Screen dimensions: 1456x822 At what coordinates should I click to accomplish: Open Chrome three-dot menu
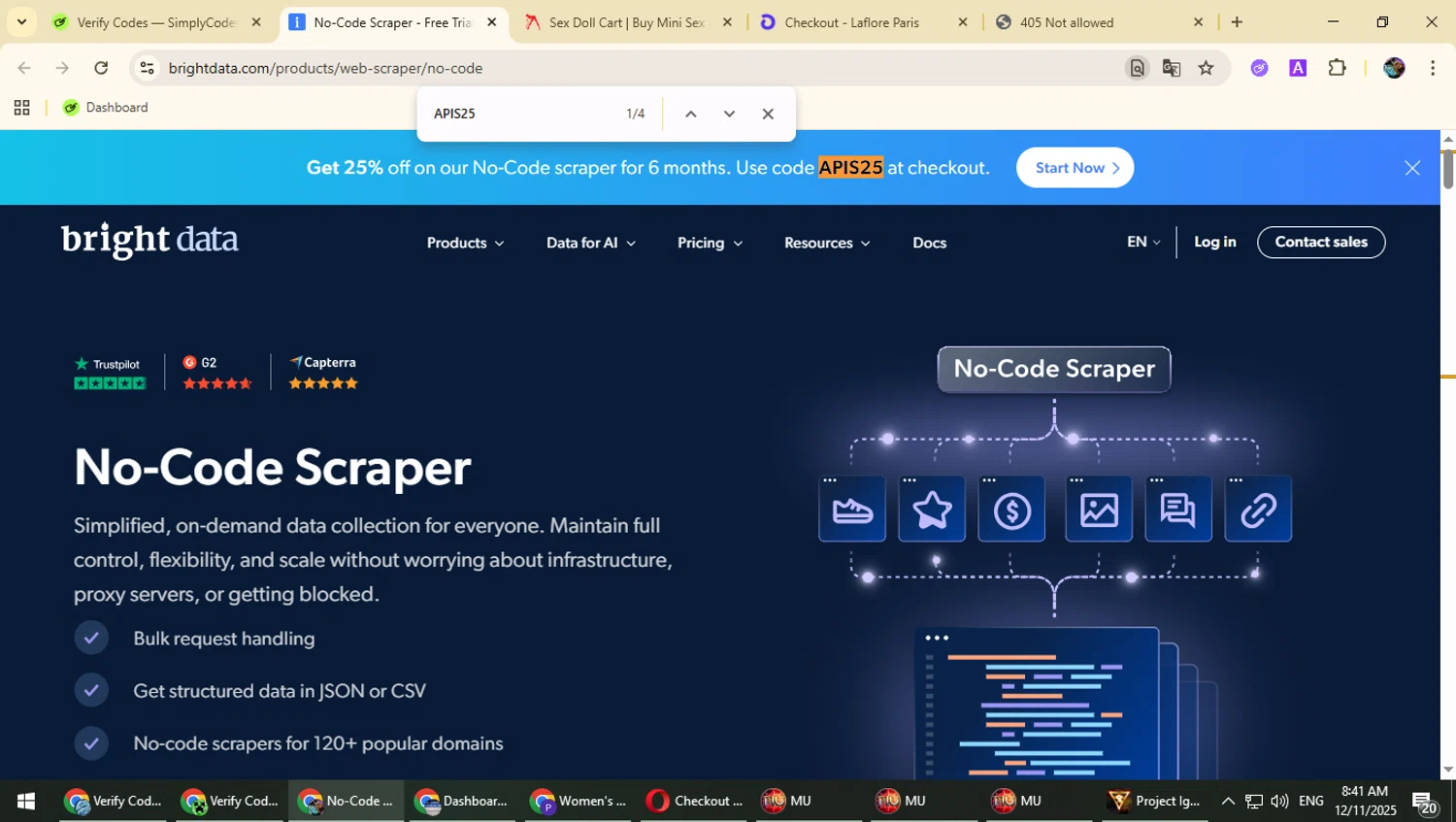(x=1433, y=68)
